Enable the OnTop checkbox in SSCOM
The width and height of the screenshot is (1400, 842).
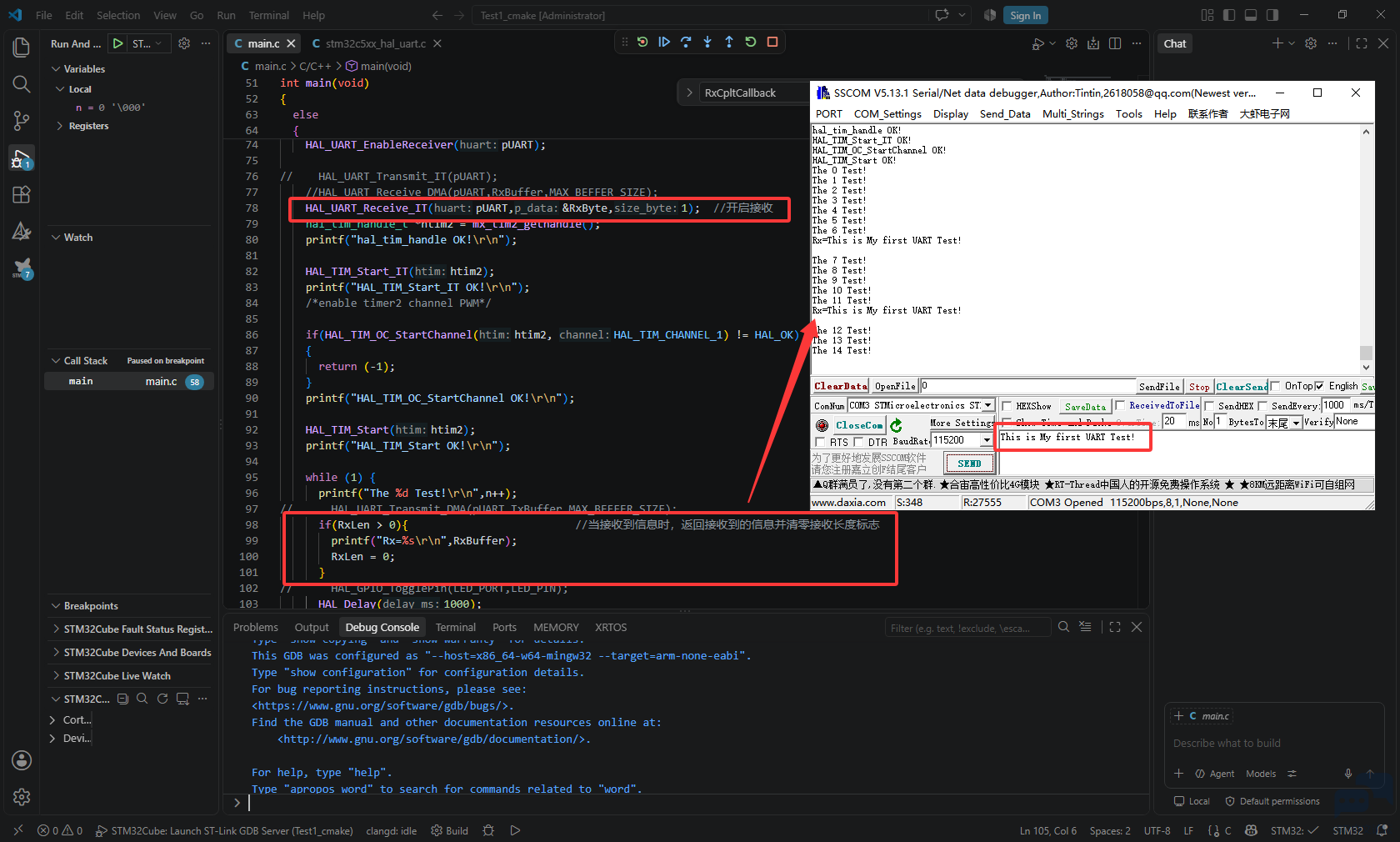[x=1275, y=386]
